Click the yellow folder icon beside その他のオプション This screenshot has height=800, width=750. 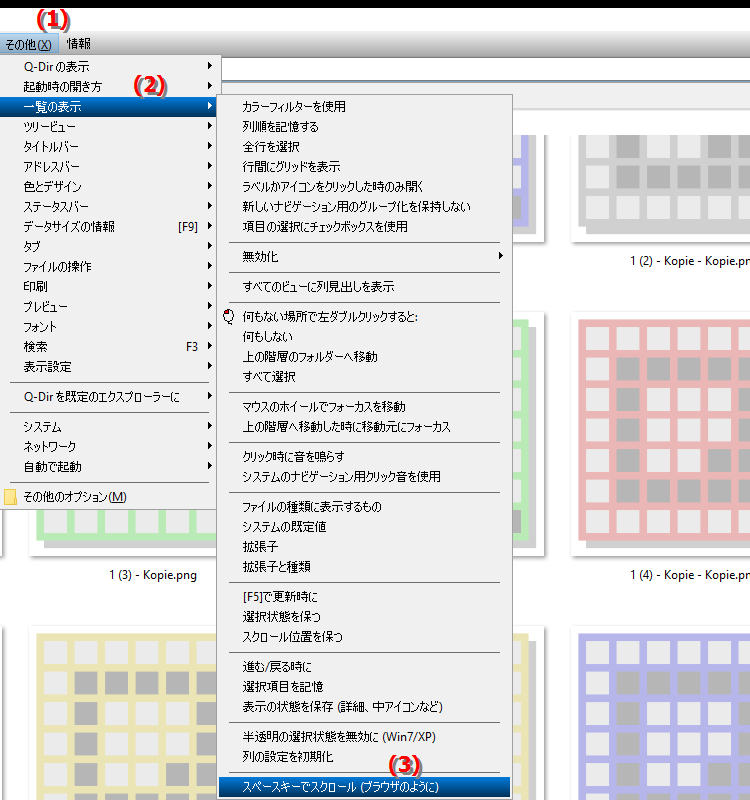tap(10, 497)
